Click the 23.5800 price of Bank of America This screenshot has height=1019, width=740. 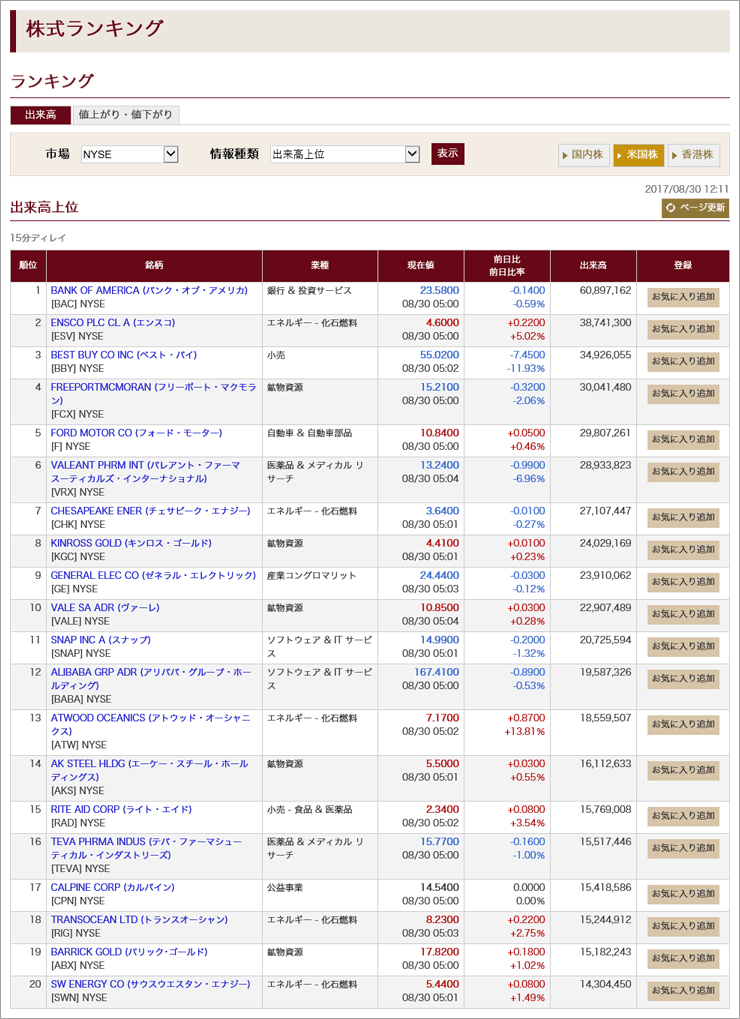pos(439,290)
